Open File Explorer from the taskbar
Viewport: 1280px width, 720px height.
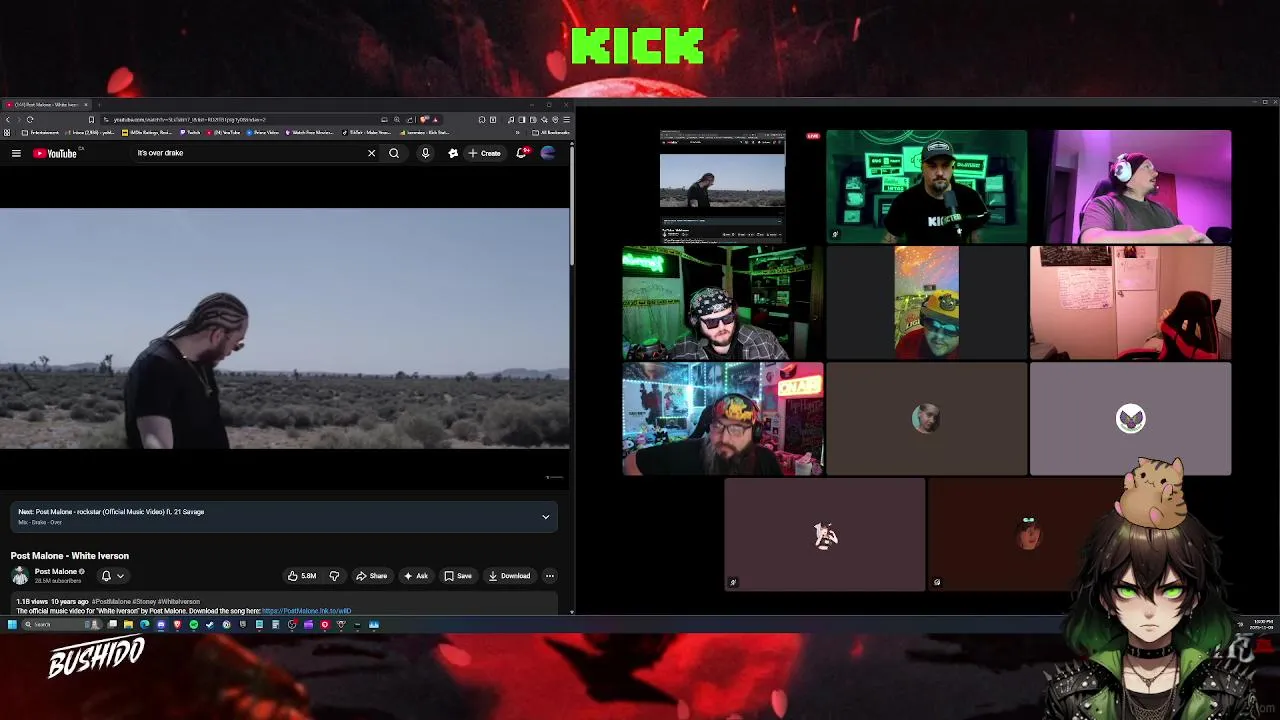(x=128, y=624)
